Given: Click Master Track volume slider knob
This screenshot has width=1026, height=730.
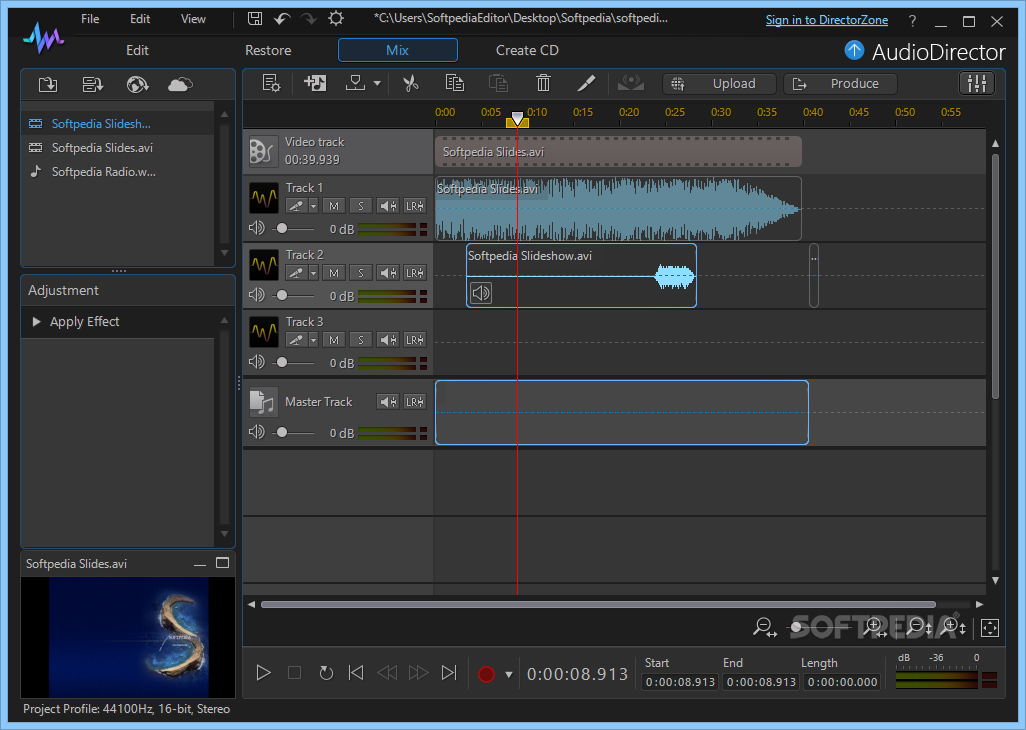Looking at the screenshot, I should pos(281,432).
